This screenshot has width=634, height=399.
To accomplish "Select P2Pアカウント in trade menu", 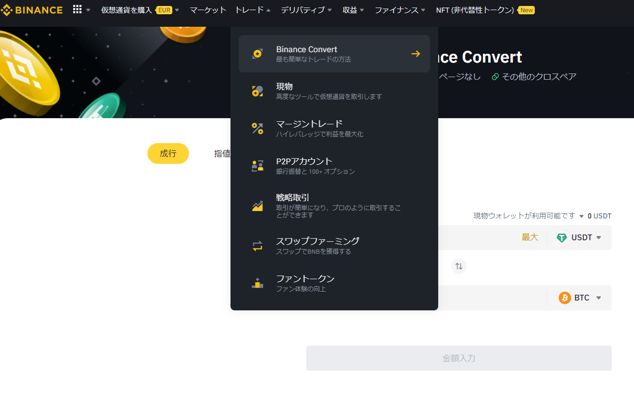I will click(x=334, y=166).
